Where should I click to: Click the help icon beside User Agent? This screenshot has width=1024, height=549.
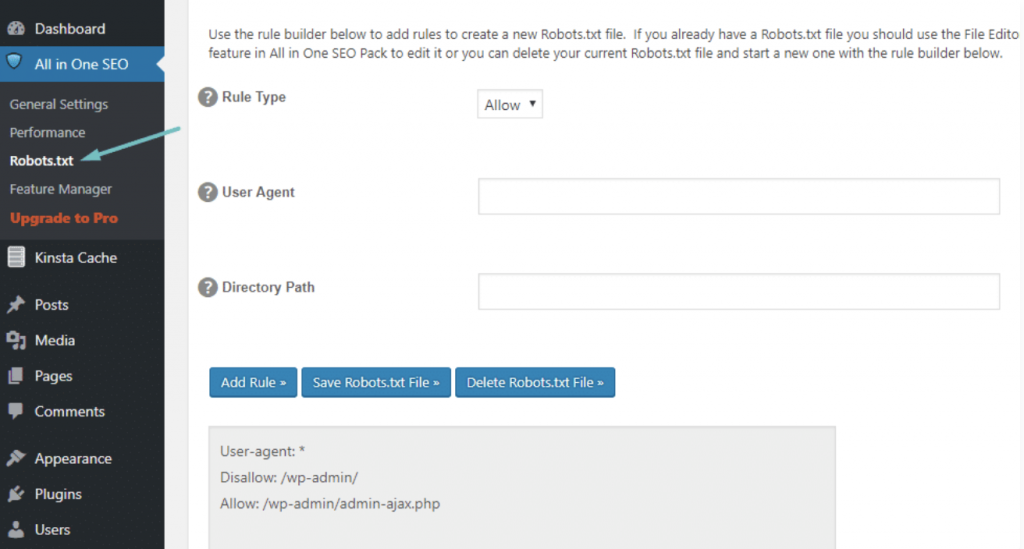207,193
